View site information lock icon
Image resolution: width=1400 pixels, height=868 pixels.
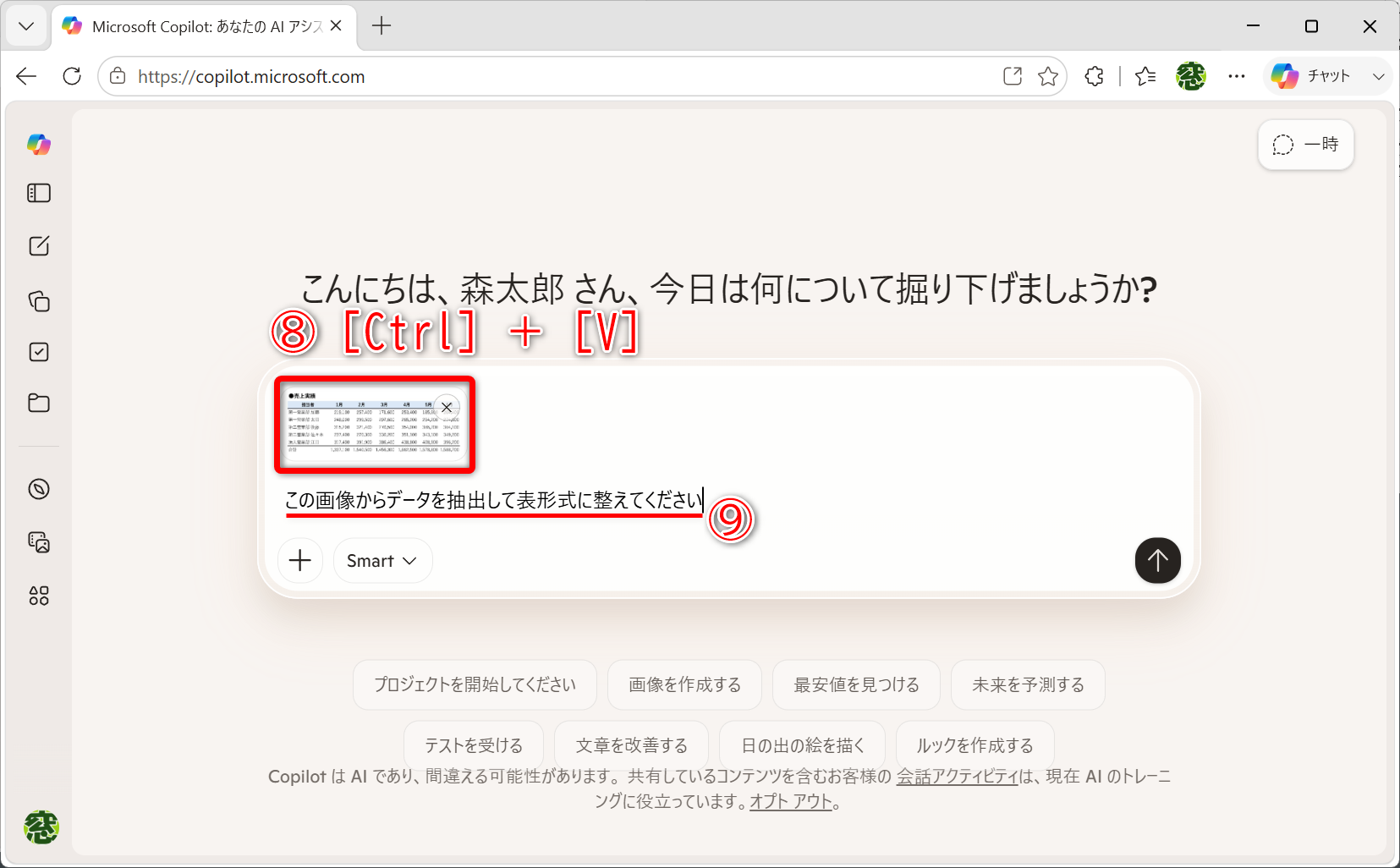pos(118,76)
